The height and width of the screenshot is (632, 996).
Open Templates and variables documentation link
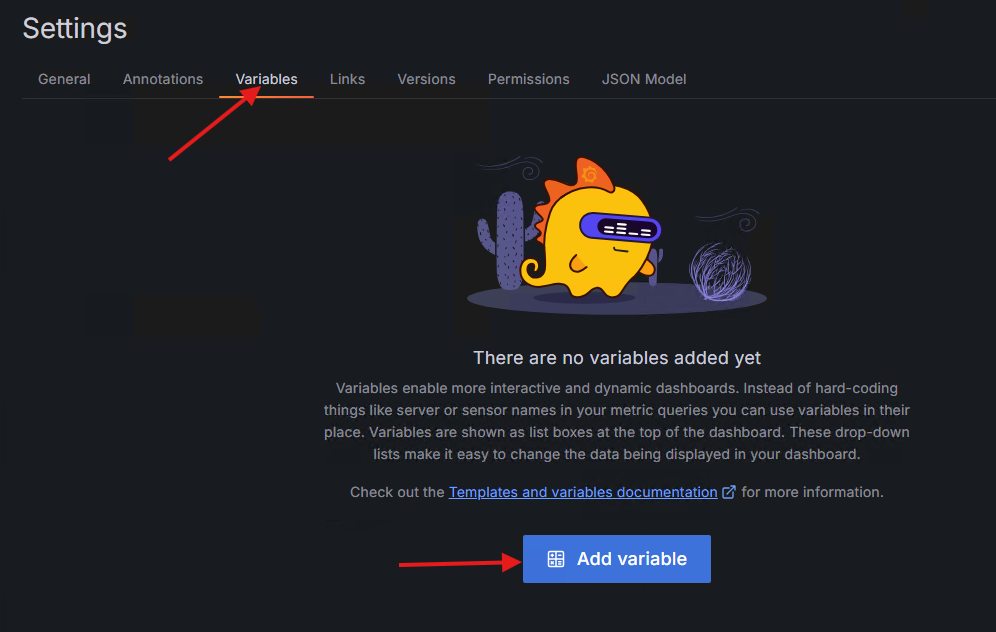tap(582, 492)
